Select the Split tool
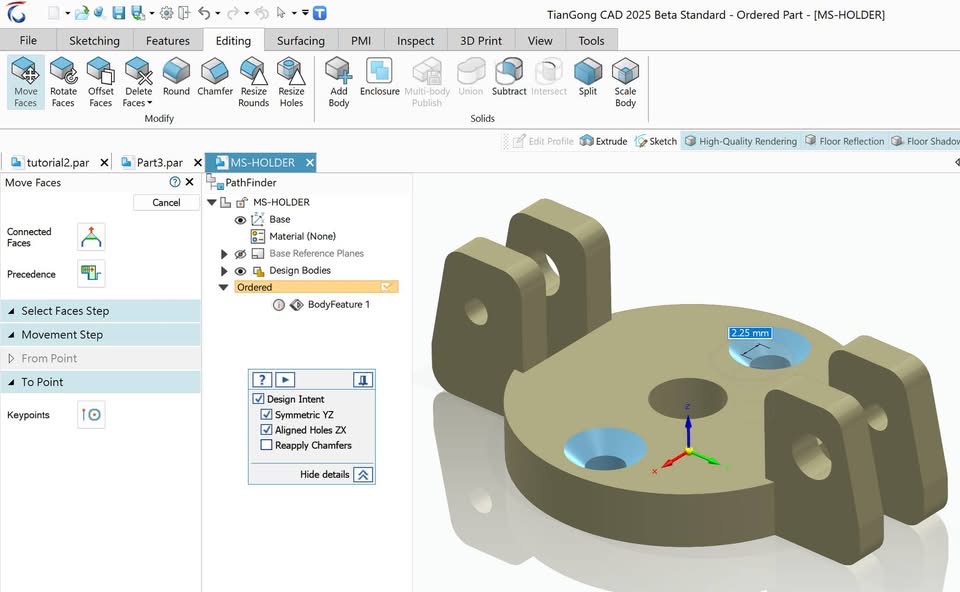960x592 pixels. point(588,77)
